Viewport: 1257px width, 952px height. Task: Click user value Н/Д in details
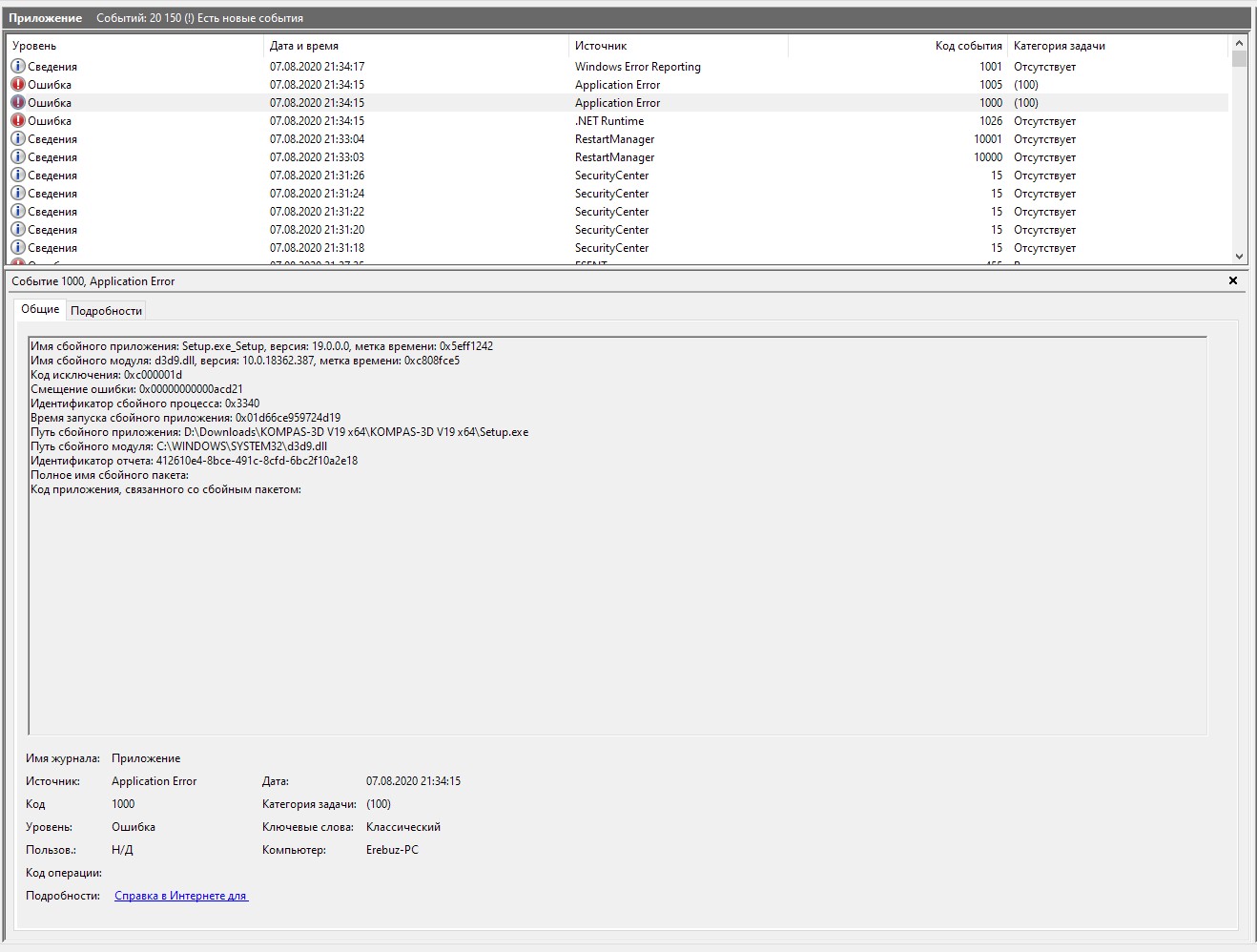coord(122,850)
